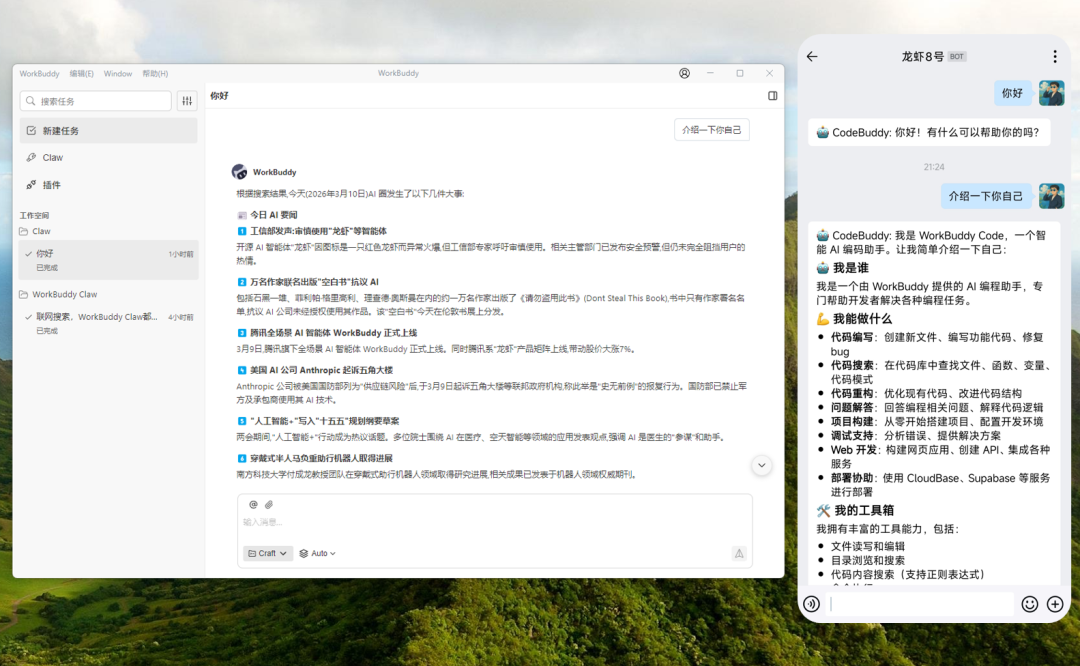Open the task filter icon beside the search box
The width and height of the screenshot is (1080, 666).
click(187, 100)
